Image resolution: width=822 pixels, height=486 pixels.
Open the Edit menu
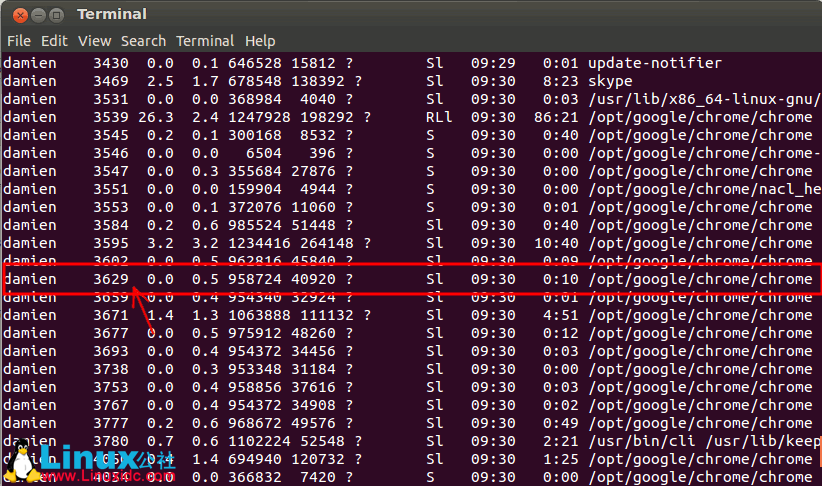click(55, 41)
